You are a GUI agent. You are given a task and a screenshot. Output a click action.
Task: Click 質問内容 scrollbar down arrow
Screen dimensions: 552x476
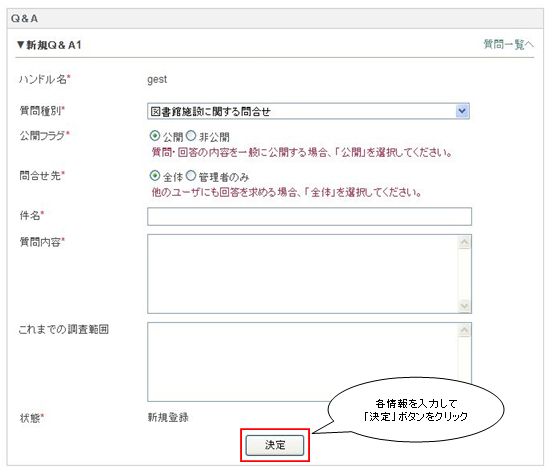click(465, 306)
